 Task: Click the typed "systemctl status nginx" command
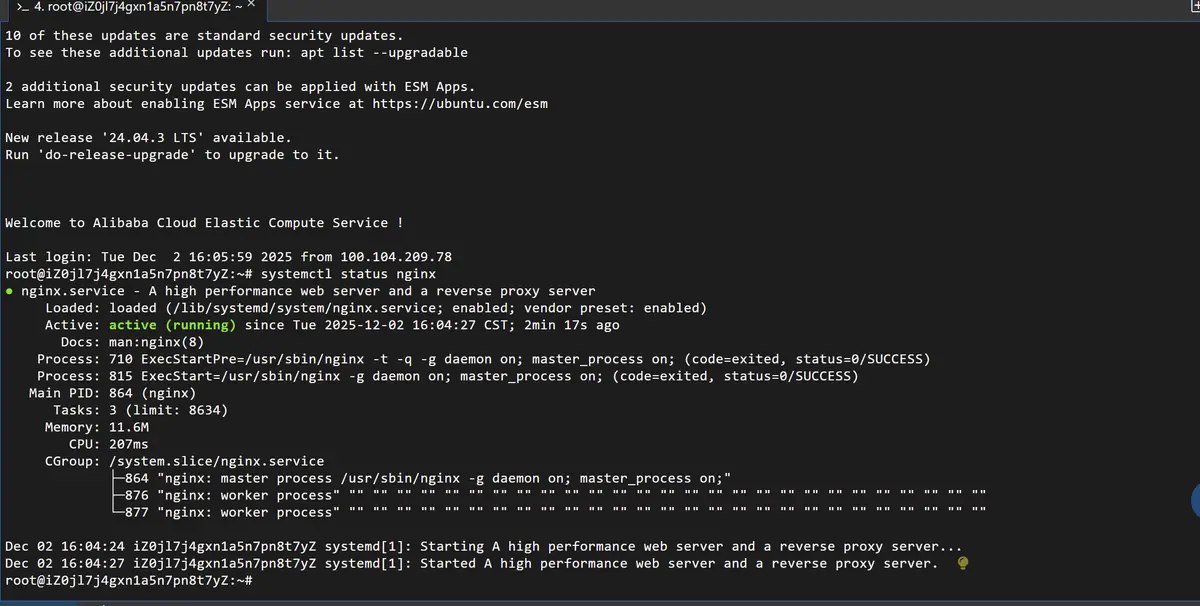pyautogui.click(x=352, y=273)
